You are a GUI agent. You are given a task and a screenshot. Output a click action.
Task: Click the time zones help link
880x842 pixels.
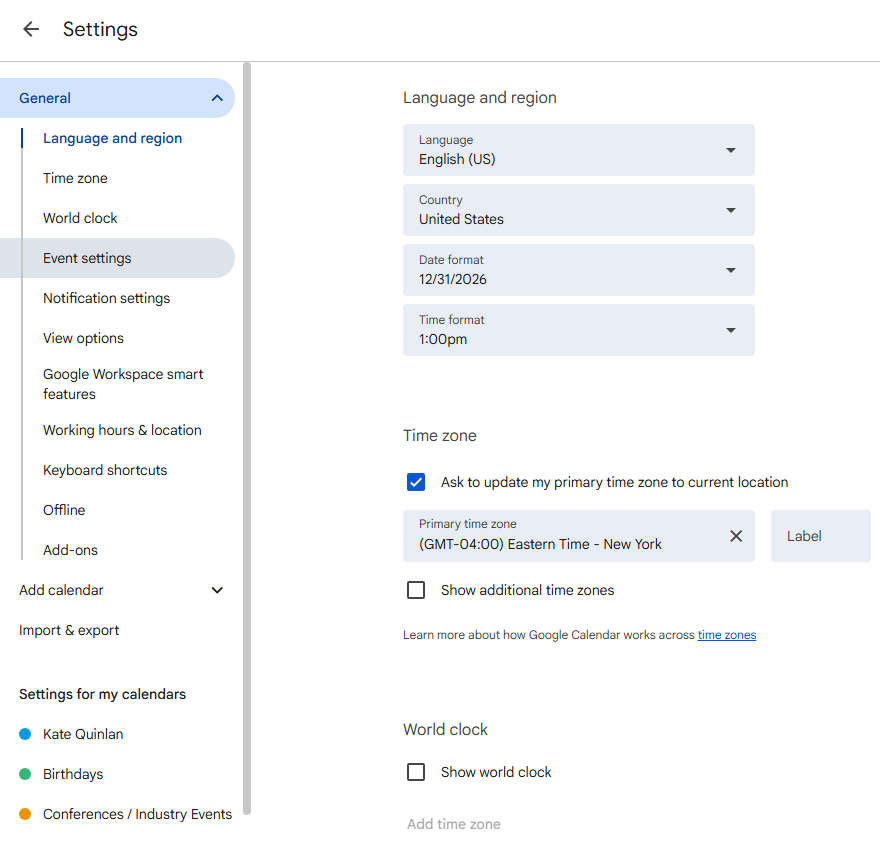[x=727, y=635]
